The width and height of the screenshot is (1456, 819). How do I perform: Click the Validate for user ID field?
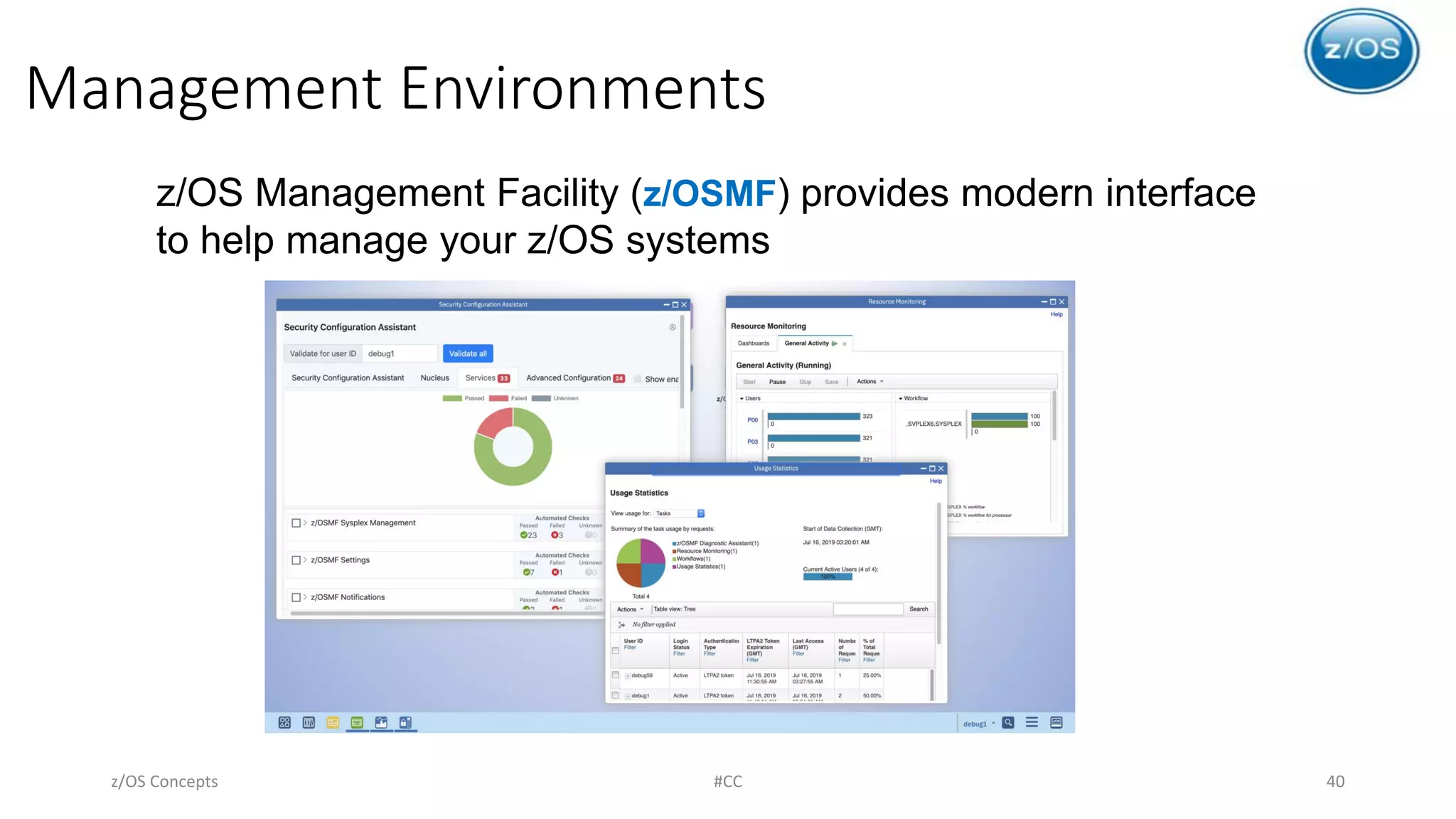pyautogui.click(x=400, y=353)
